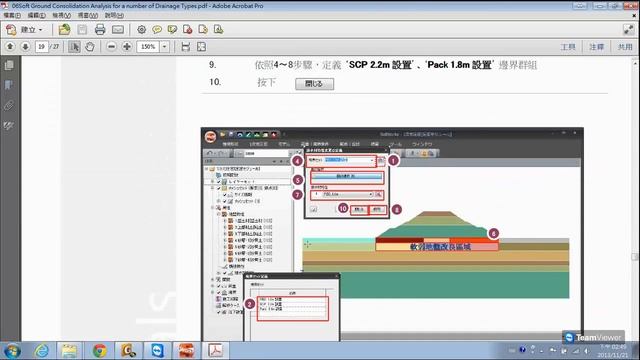
Task: Go to the next page arrow
Action: point(25,47)
